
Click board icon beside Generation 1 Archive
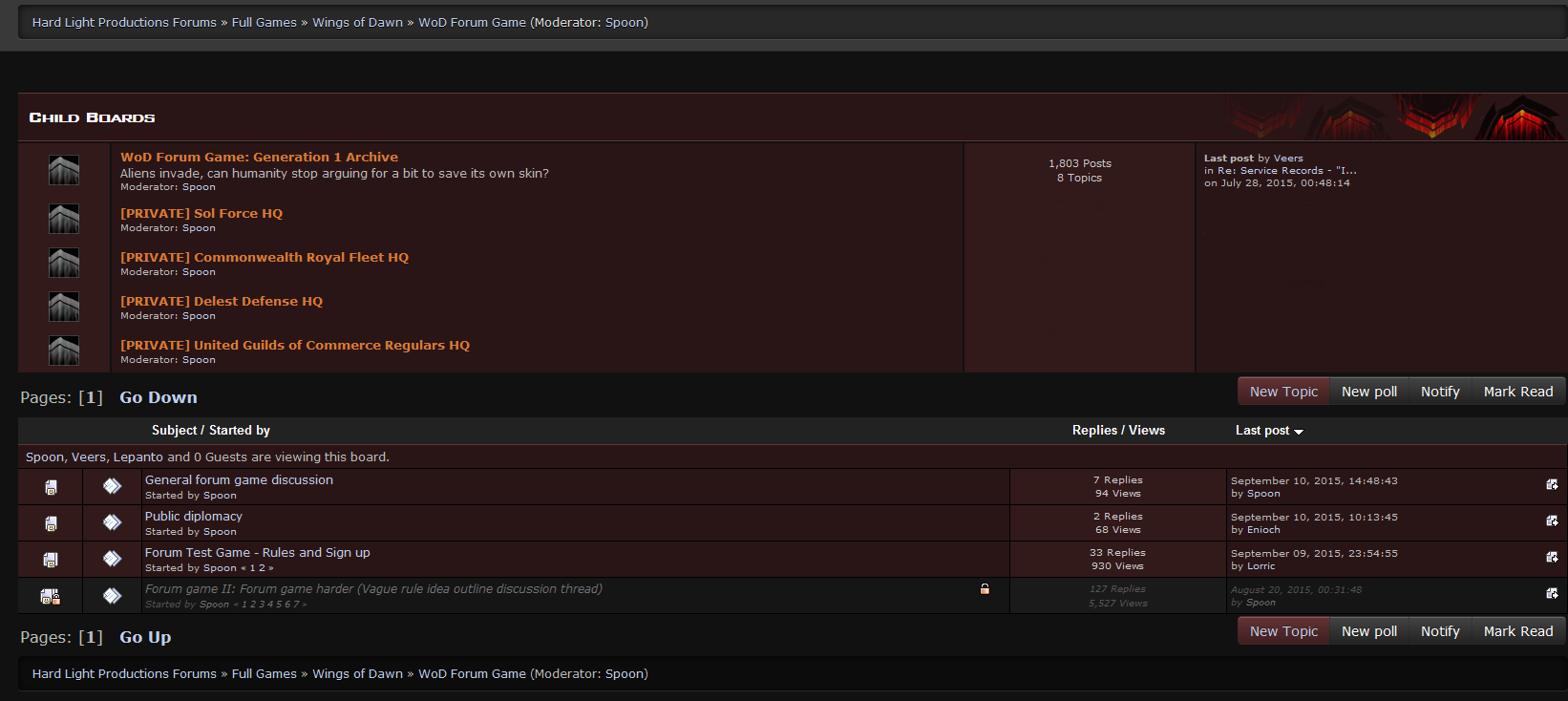[64, 170]
